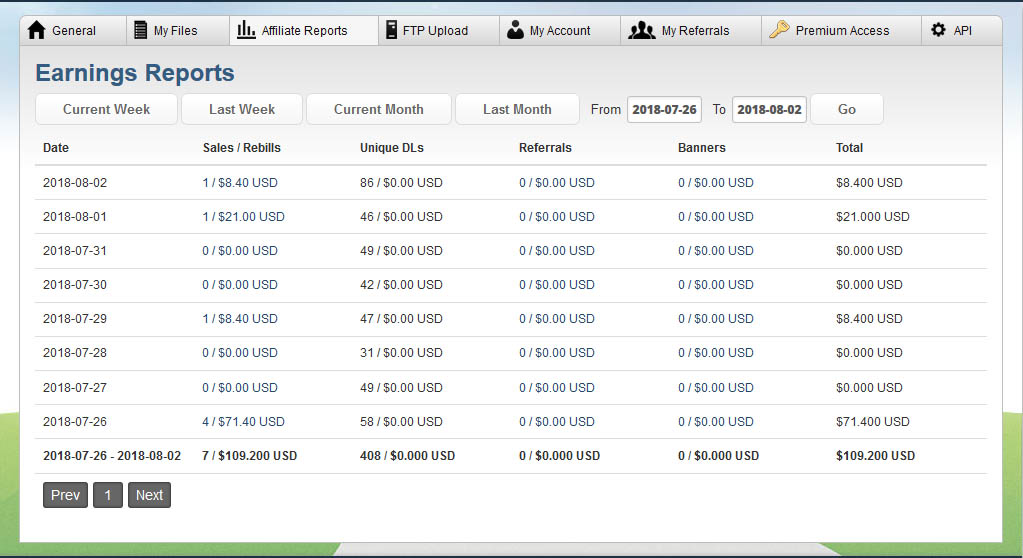
Task: Click the Prev pagination button
Action: pyautogui.click(x=65, y=495)
